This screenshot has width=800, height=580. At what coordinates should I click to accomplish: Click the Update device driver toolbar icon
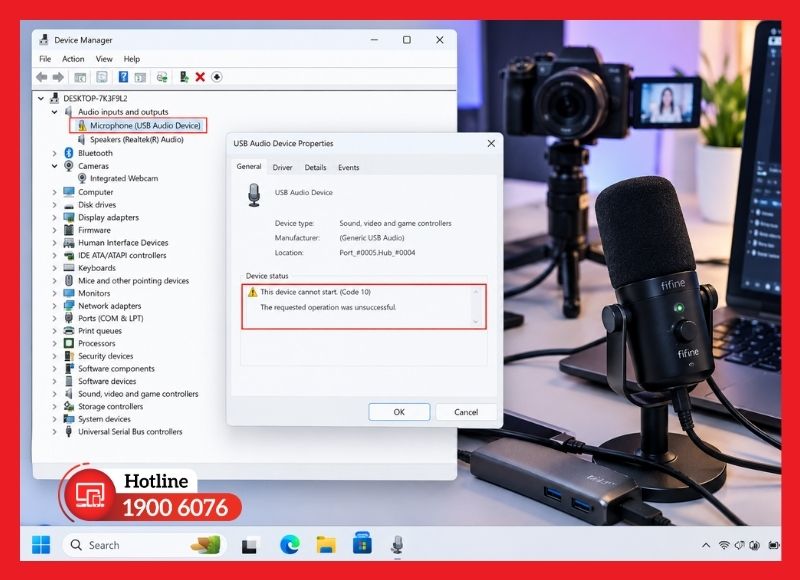click(x=184, y=77)
